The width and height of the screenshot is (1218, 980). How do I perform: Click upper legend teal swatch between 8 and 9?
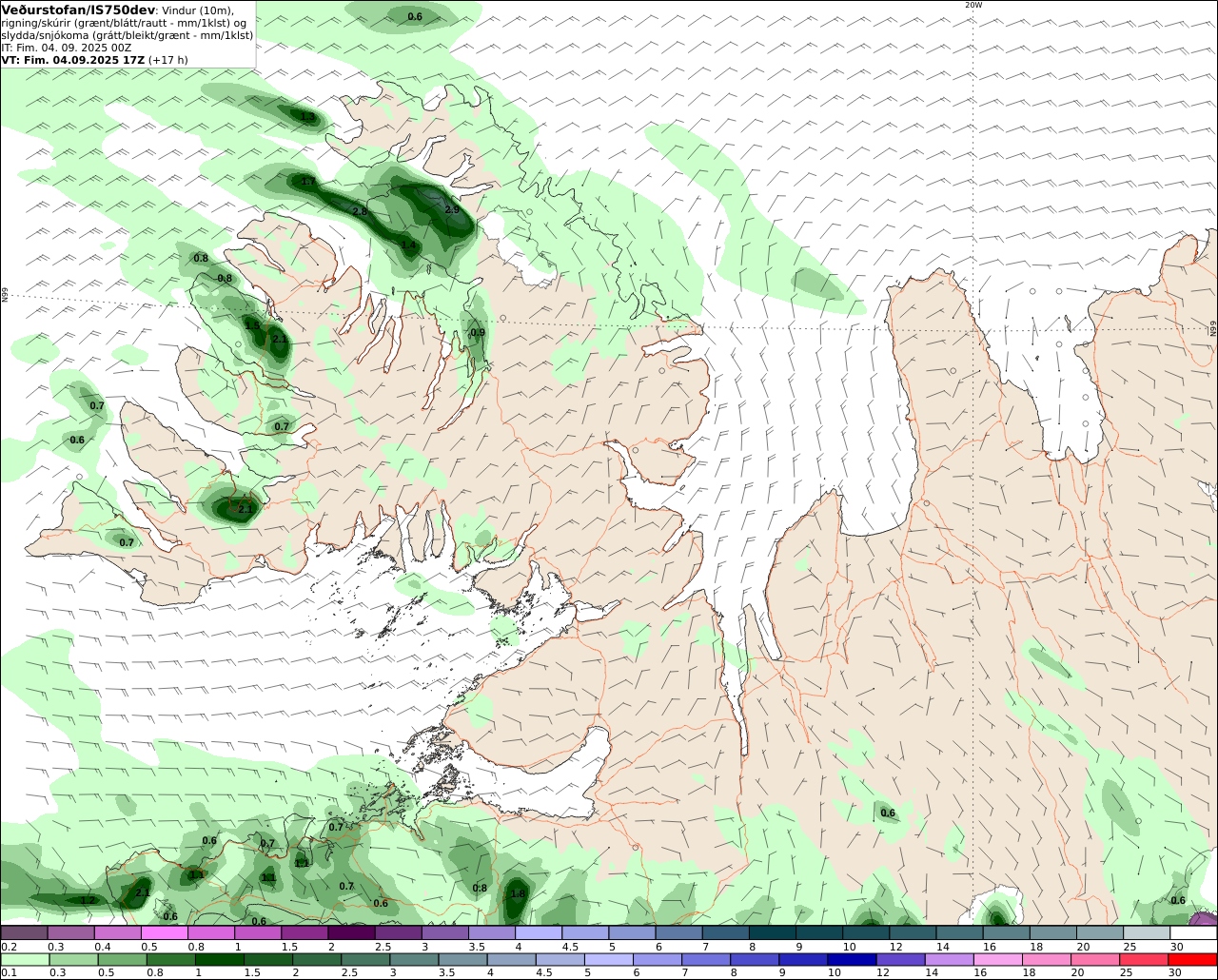pos(771,932)
